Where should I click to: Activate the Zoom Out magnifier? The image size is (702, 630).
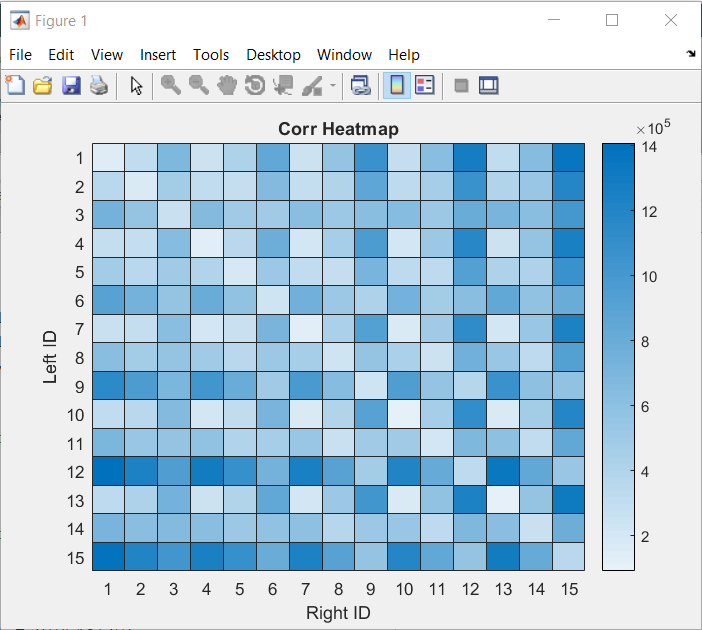(198, 85)
